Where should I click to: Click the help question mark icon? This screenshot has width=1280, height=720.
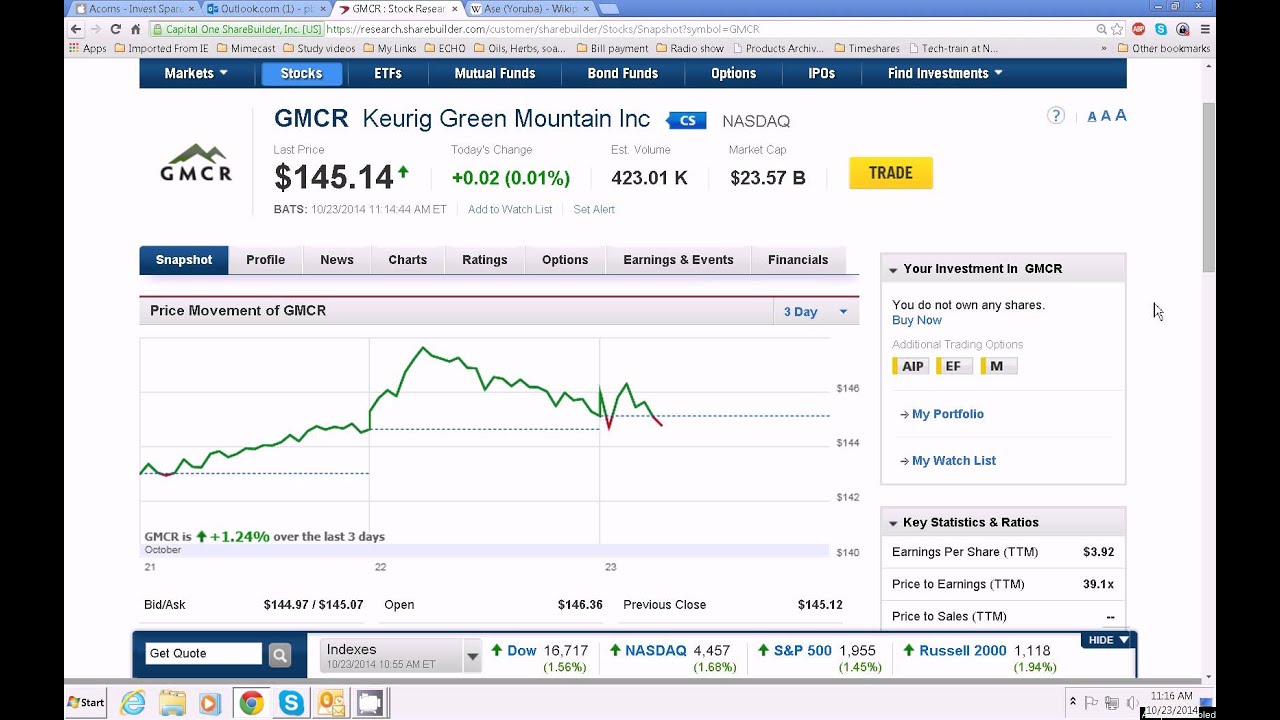click(1056, 116)
